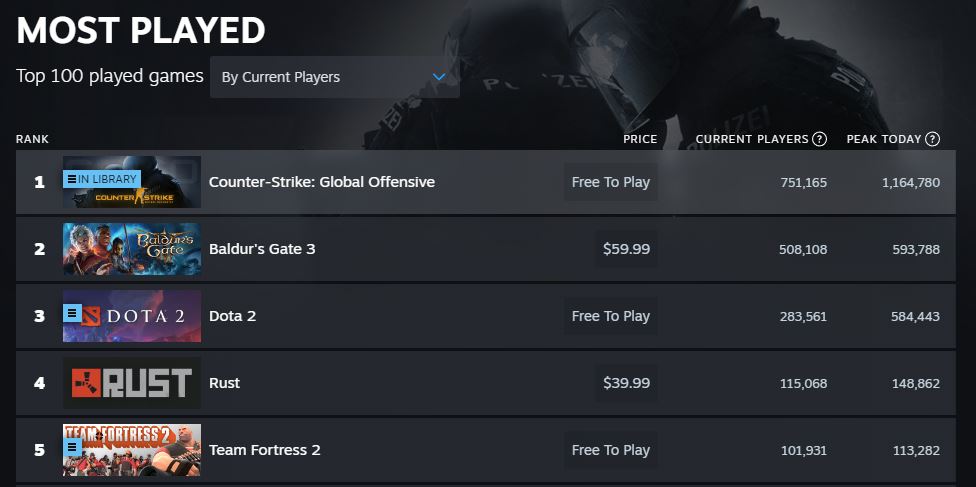Click Free To Play for Team Fortress 2
This screenshot has width=976, height=487.
click(611, 450)
